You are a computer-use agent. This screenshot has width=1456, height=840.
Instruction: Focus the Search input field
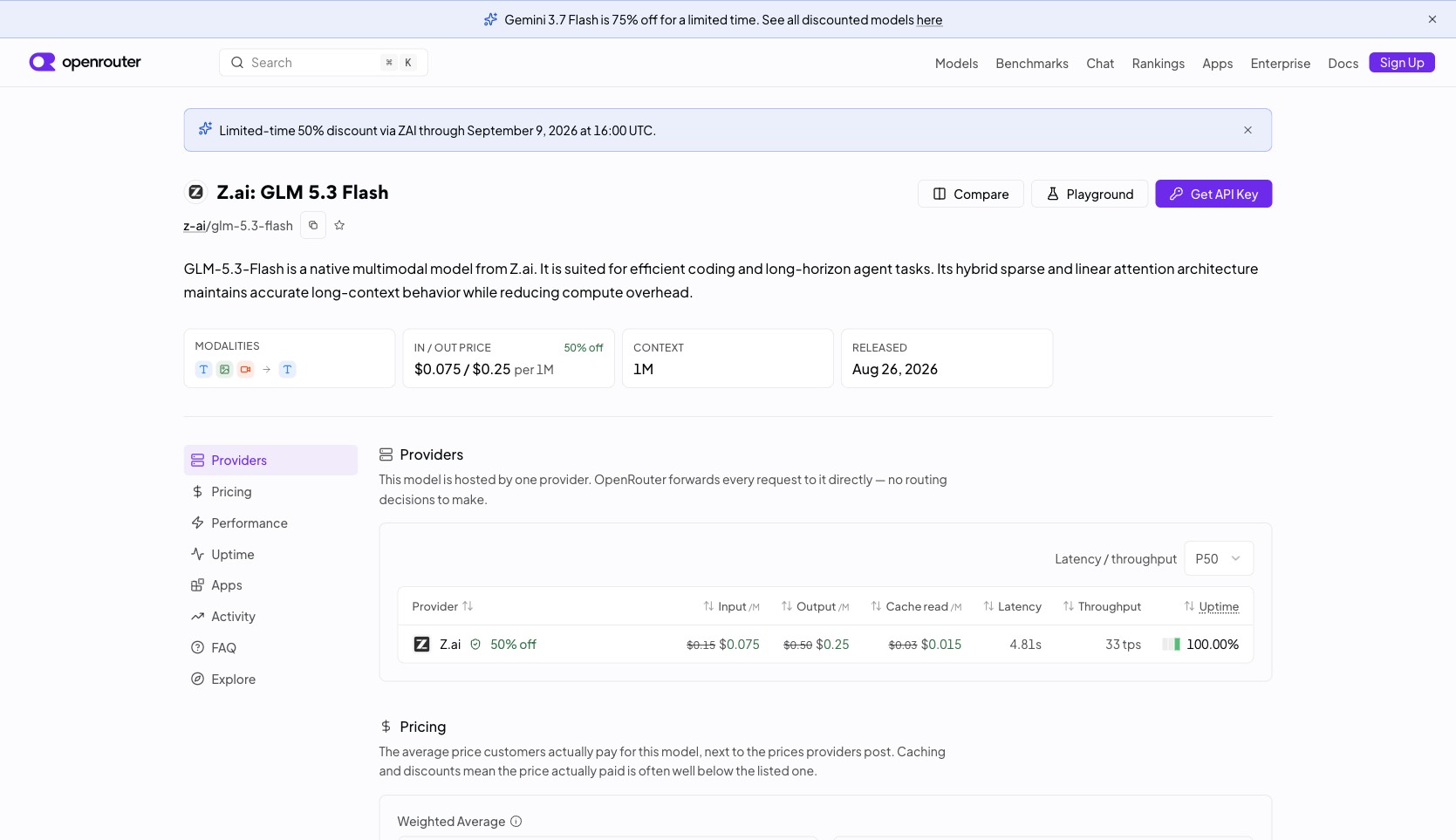click(323, 63)
